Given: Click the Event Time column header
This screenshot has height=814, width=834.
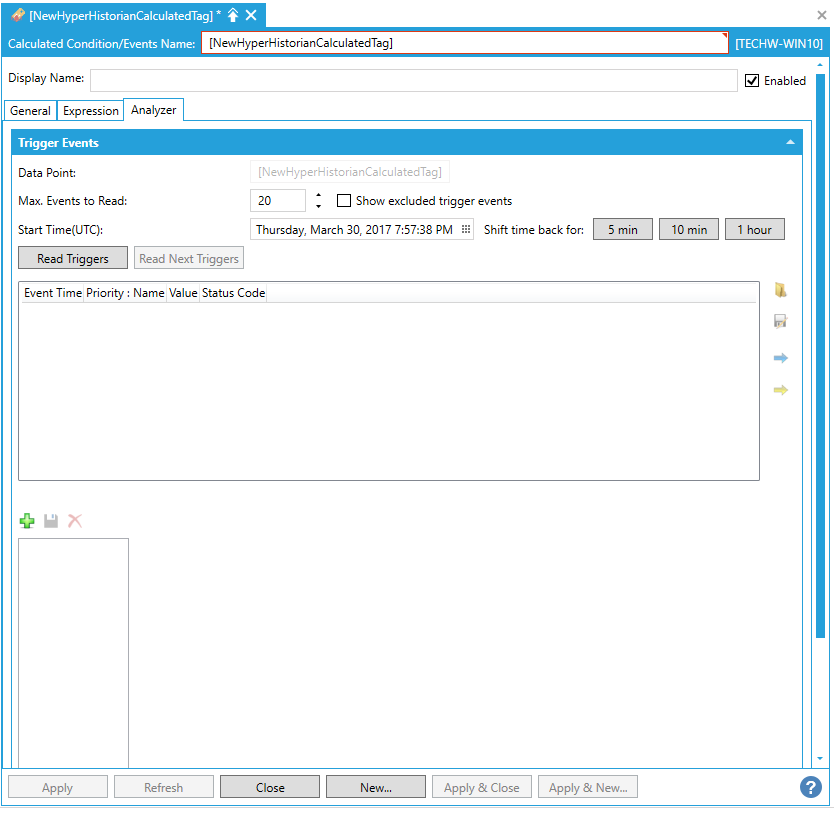Looking at the screenshot, I should (53, 293).
